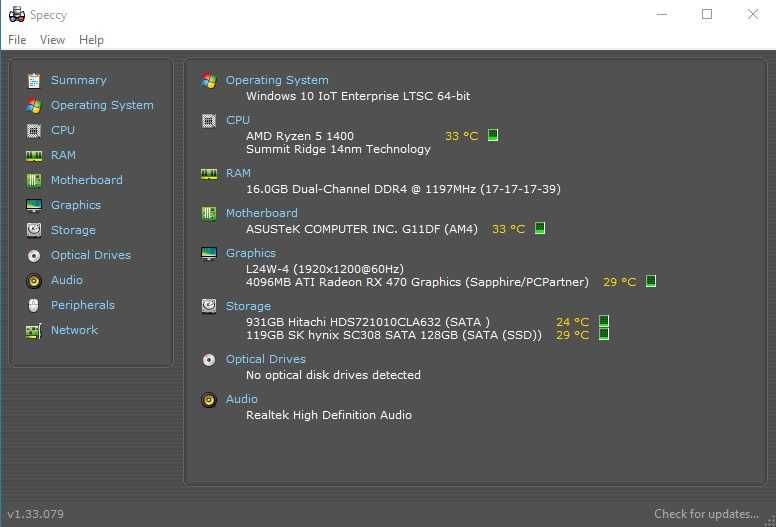
Task: Click the CPU chip icon in sidebar
Action: pos(34,131)
